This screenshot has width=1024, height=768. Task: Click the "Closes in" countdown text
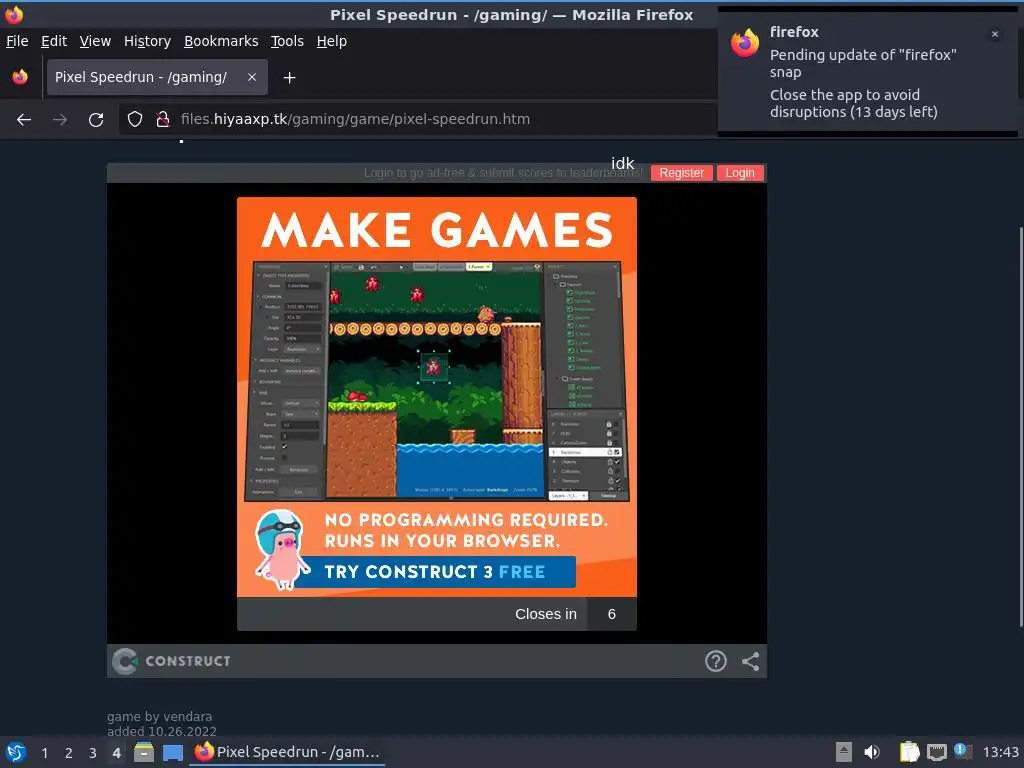[546, 614]
